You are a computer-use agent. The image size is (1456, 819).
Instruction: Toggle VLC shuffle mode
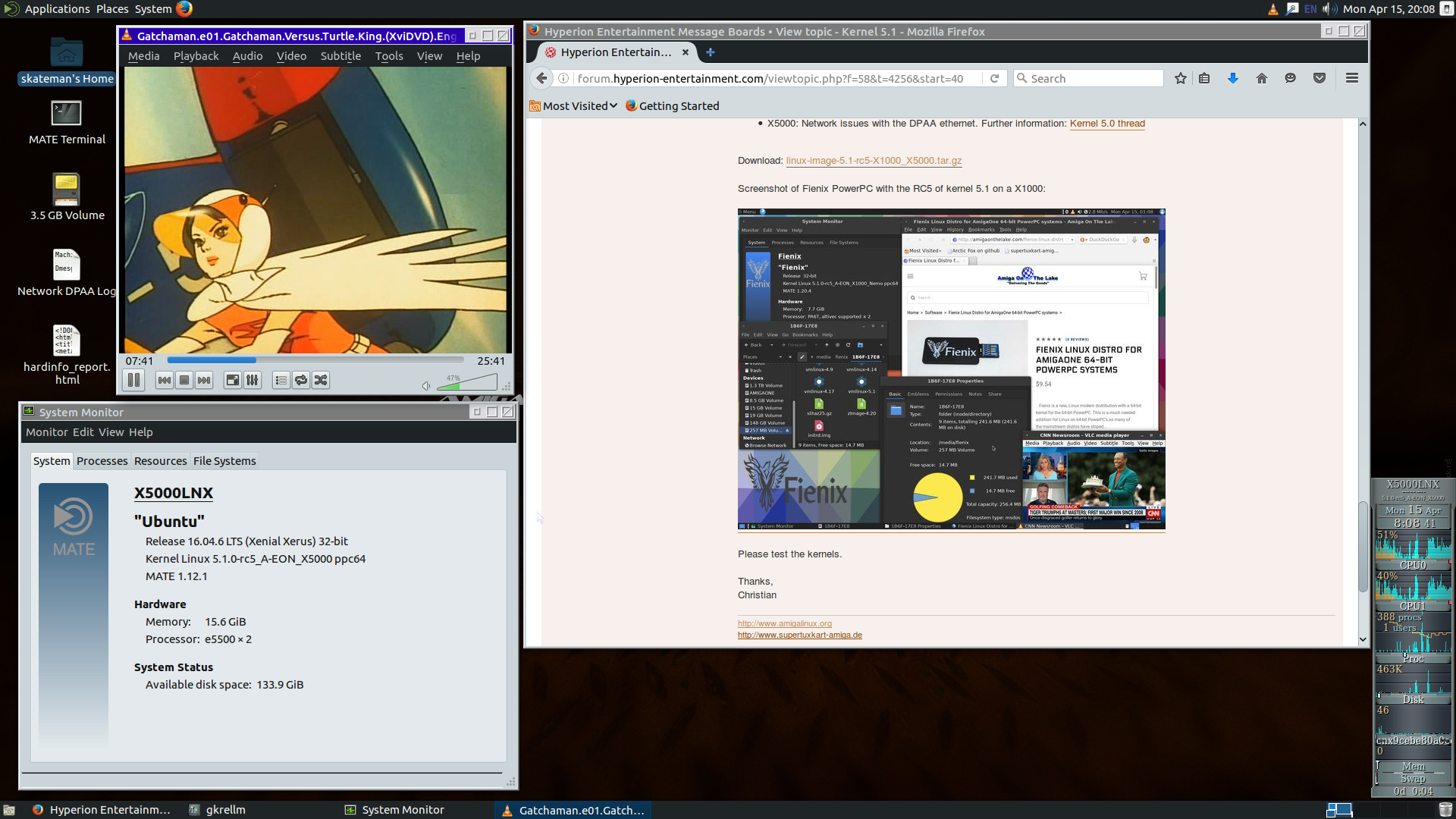pos(321,381)
